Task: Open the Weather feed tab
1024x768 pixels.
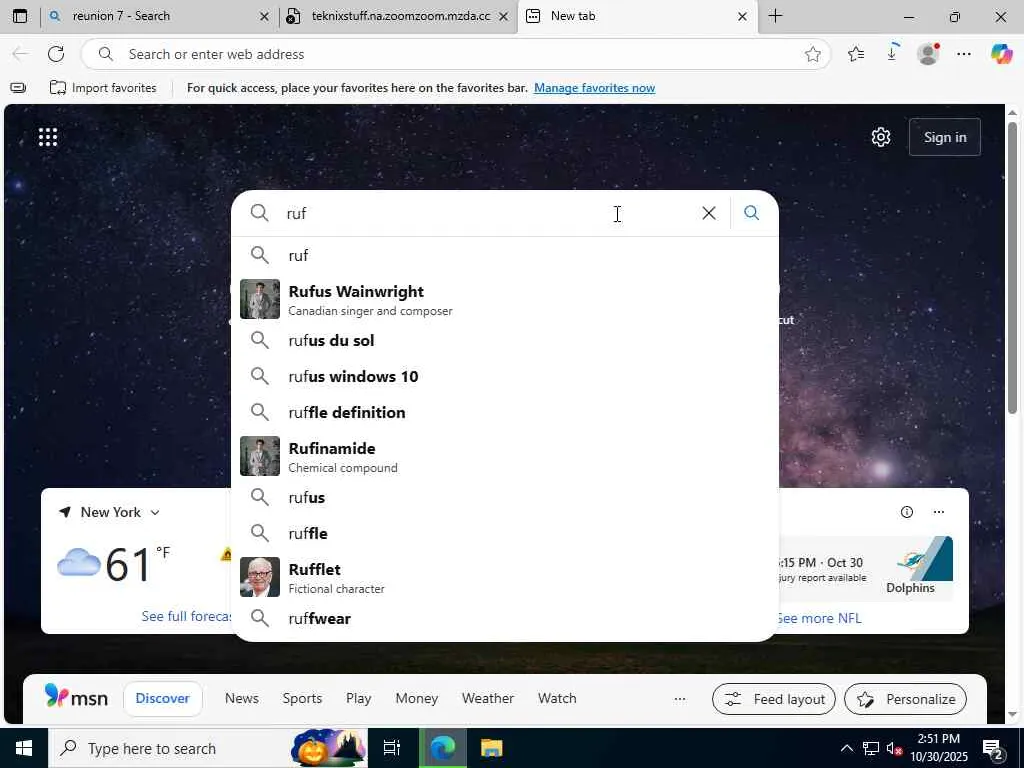Action: point(488,699)
